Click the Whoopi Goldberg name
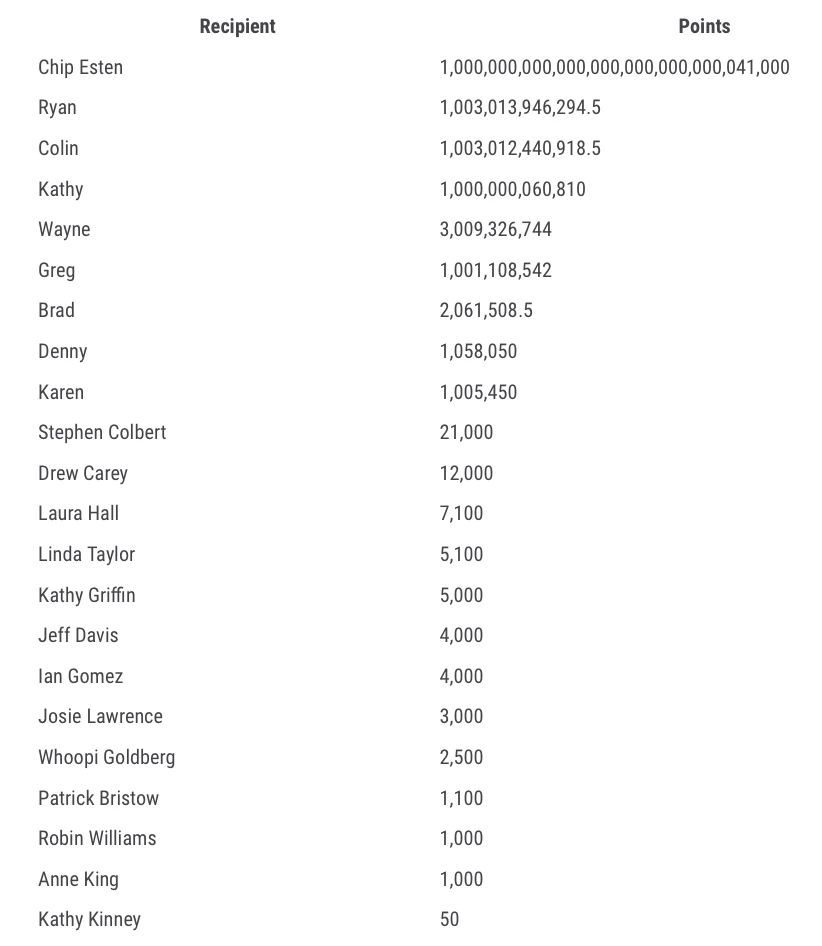Screen dimensions: 822x946 click(x=107, y=757)
